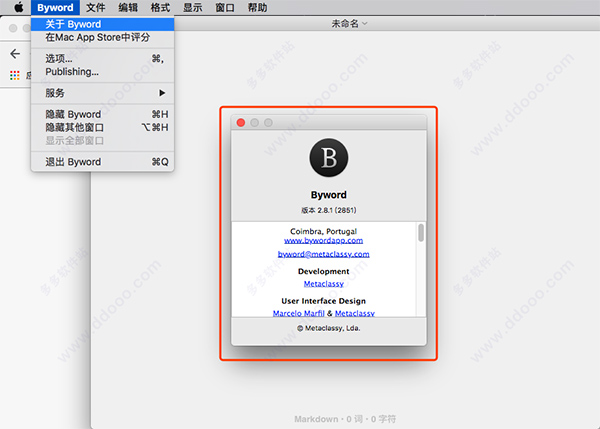The image size is (600, 429).
Task: Select 退出 Byword
Action: (103, 162)
